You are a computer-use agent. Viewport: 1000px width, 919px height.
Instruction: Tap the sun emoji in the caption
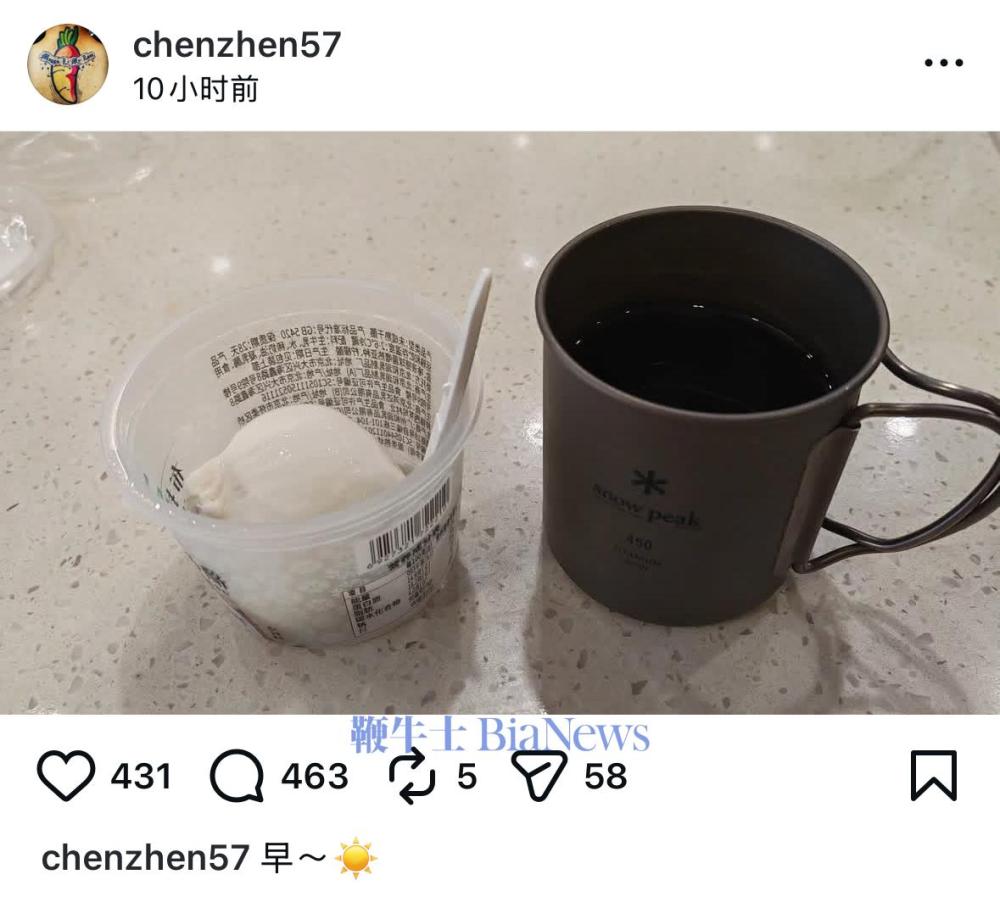tap(356, 858)
